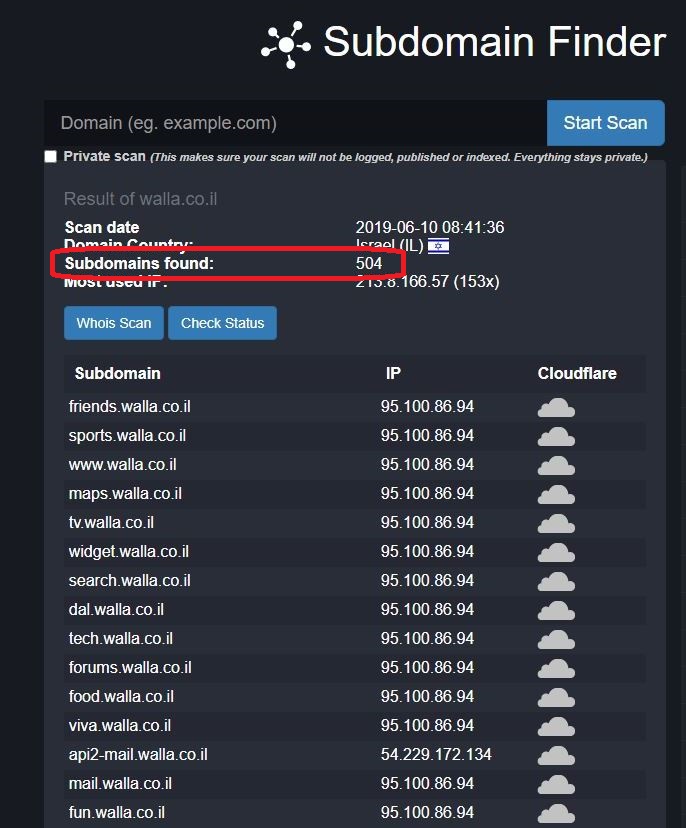This screenshot has width=686, height=828.
Task: Click Cloudflare cloud icon for www.walla.co.il
Action: point(556,466)
